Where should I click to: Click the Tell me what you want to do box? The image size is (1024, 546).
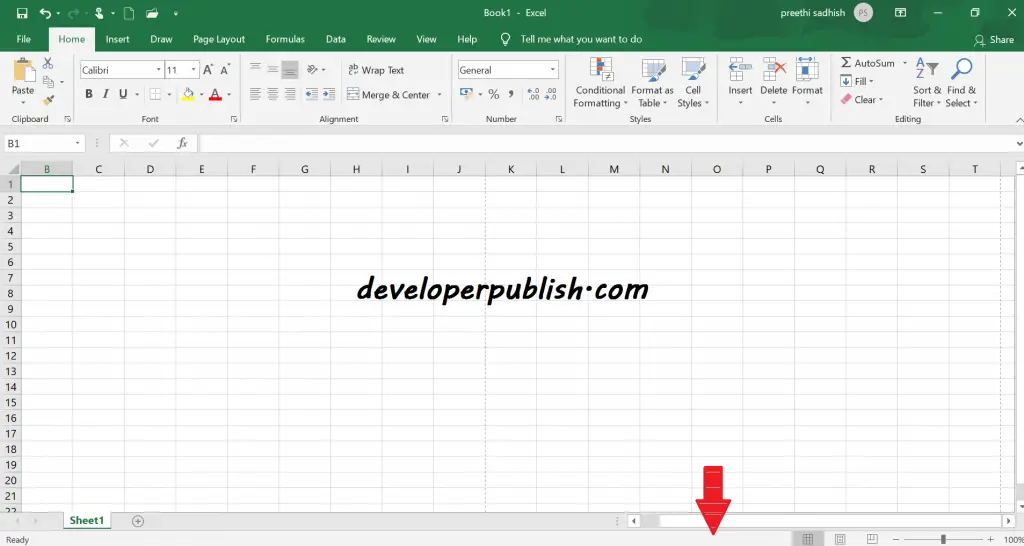coord(581,39)
